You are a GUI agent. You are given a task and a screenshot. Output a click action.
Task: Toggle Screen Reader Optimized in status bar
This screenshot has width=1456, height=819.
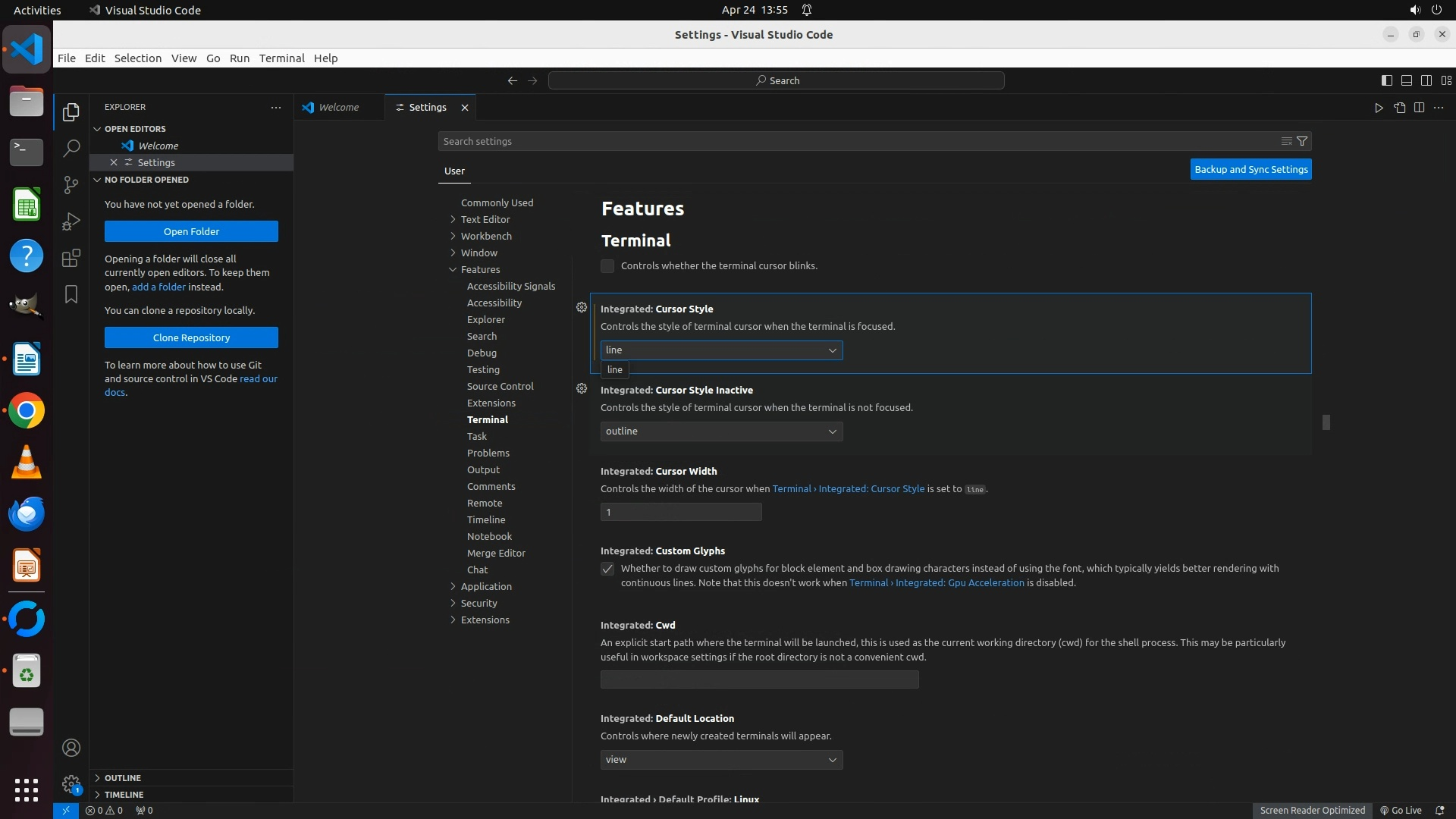point(1312,810)
